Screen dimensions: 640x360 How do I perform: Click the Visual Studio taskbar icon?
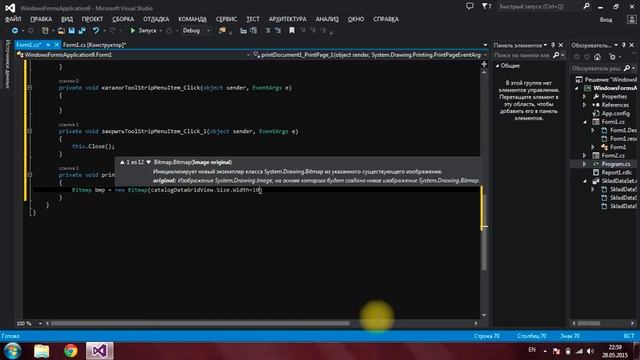click(x=100, y=351)
